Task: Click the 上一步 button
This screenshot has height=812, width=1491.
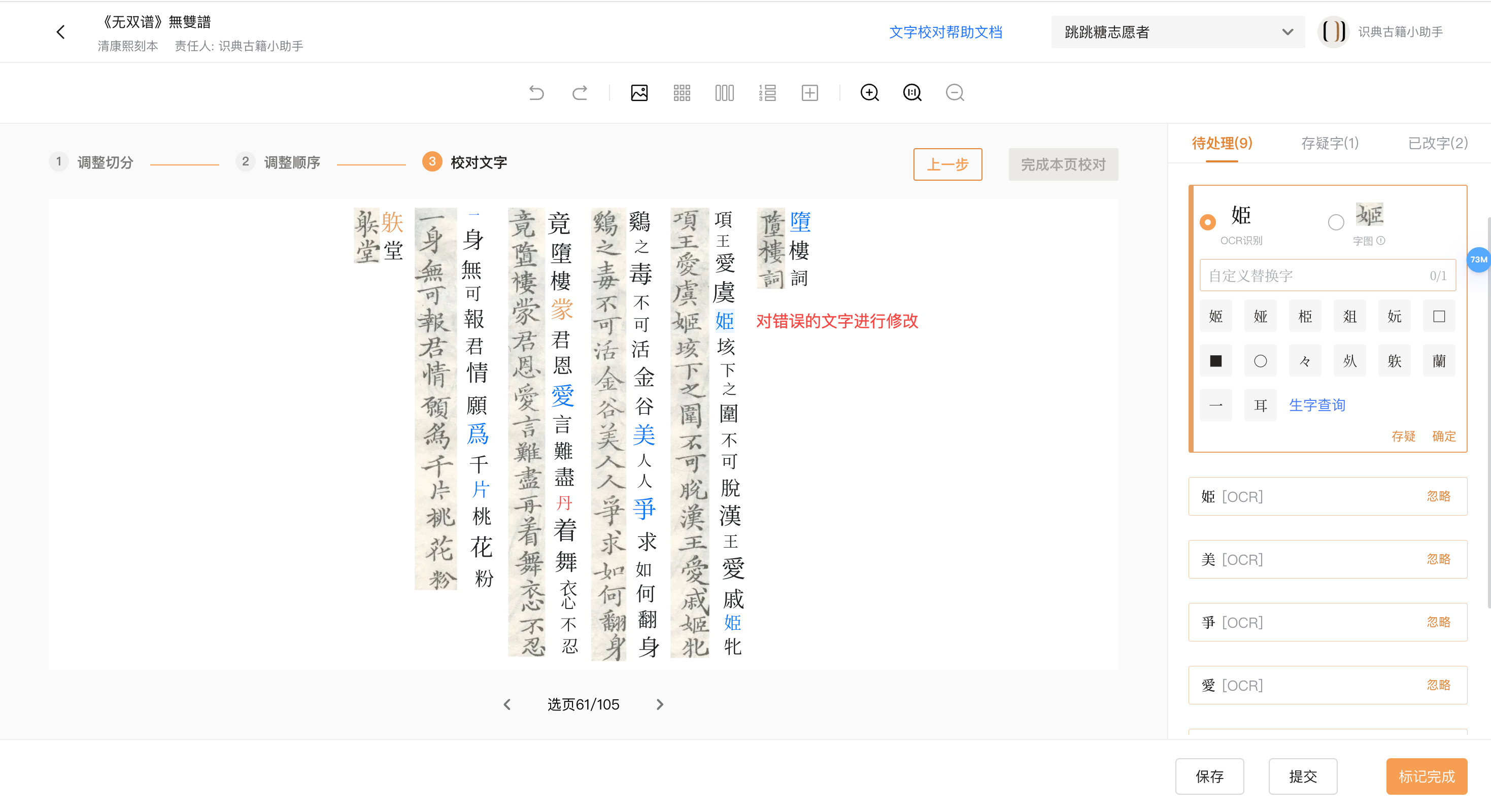Action: (947, 164)
